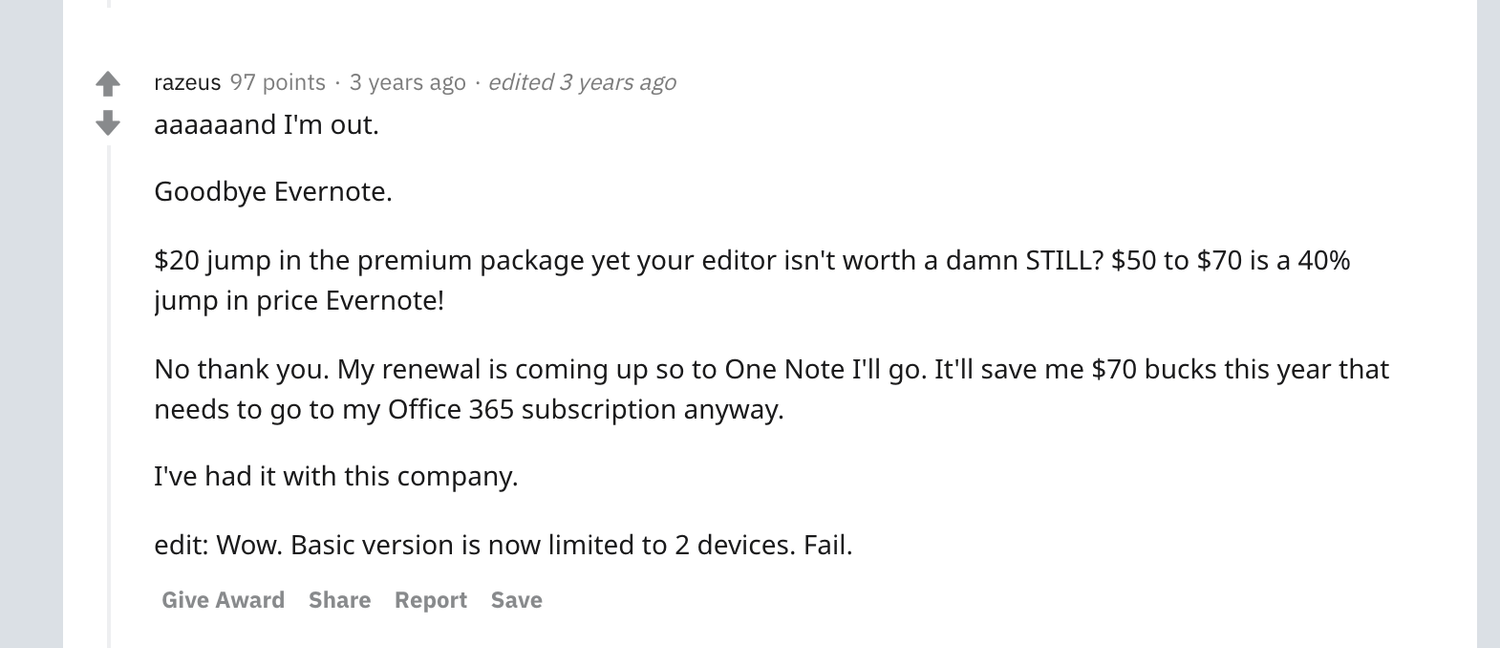
Task: Click the "Goodbye Evernote." paragraph
Action: (273, 191)
